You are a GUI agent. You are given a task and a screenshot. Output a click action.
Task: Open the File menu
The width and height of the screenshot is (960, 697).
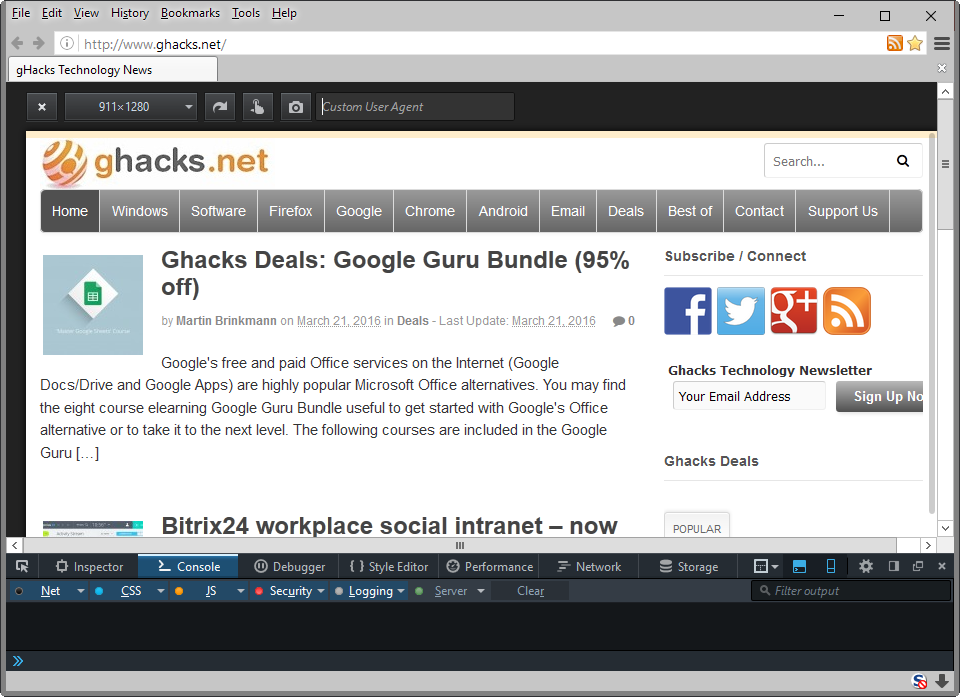(21, 13)
